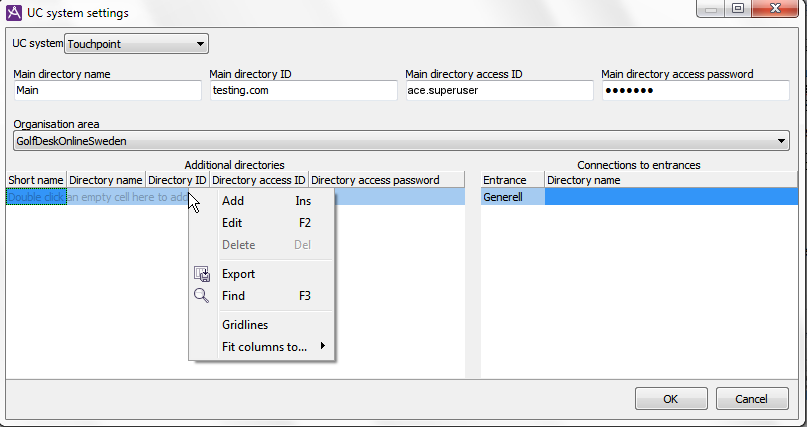Select Add from the context menu
Viewport: 807px width, 427px height.
233,201
